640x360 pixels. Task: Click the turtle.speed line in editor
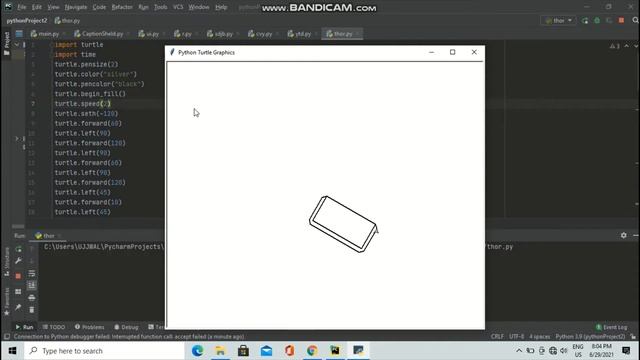click(82, 104)
